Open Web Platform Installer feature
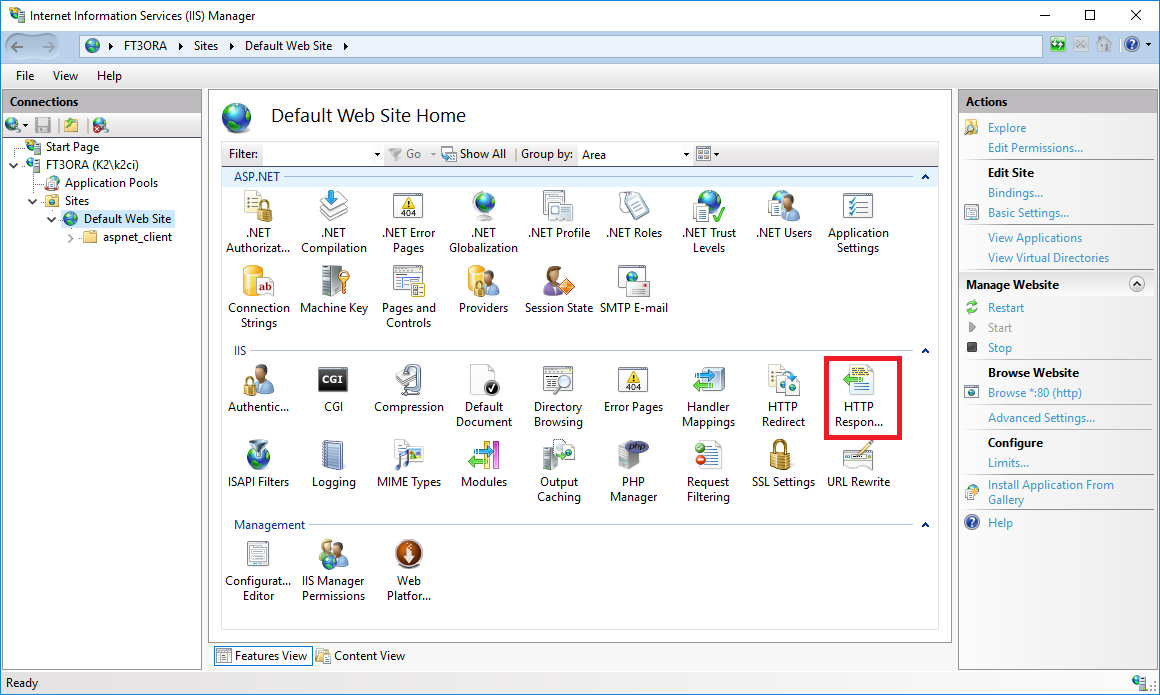 [x=408, y=571]
